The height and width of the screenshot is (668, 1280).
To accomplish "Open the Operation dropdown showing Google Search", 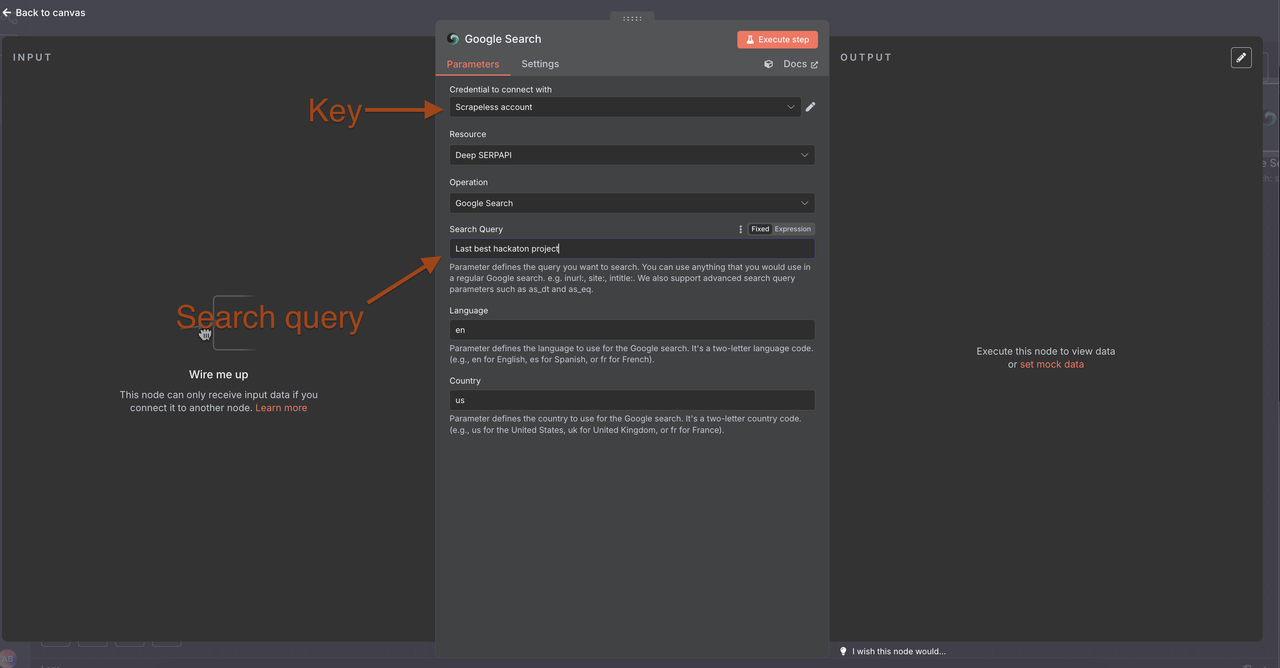I will pos(632,203).
